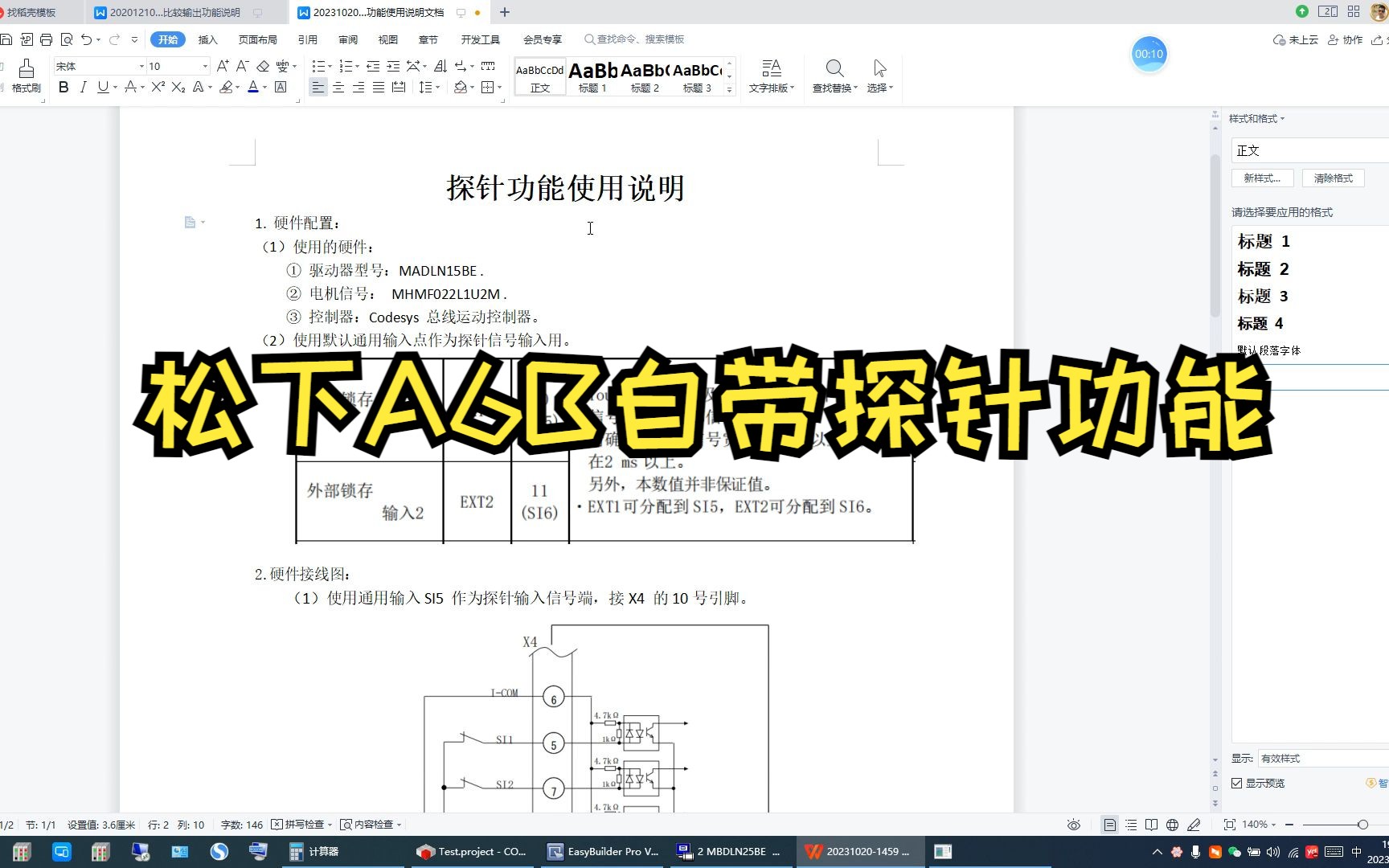Viewport: 1389px width, 868px height.
Task: Open the Text Layout (文字排版) tool
Action: click(771, 76)
